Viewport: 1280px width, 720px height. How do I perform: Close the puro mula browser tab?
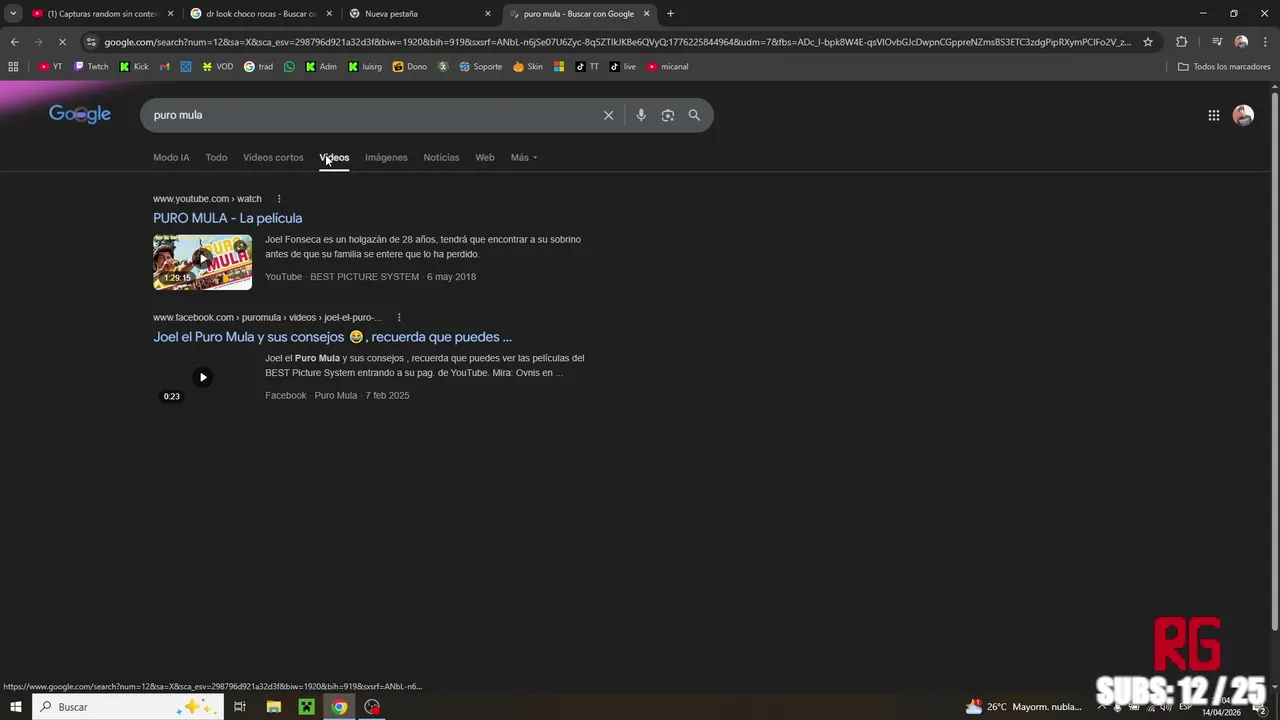(646, 14)
